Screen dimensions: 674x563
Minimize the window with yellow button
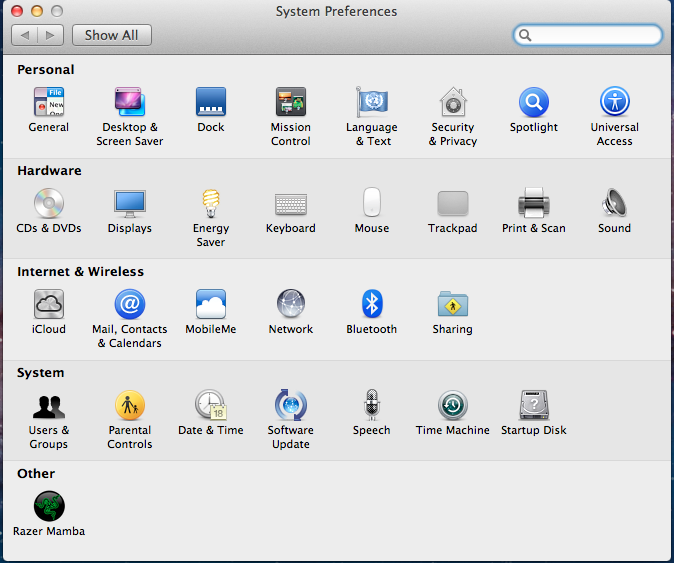point(37,11)
